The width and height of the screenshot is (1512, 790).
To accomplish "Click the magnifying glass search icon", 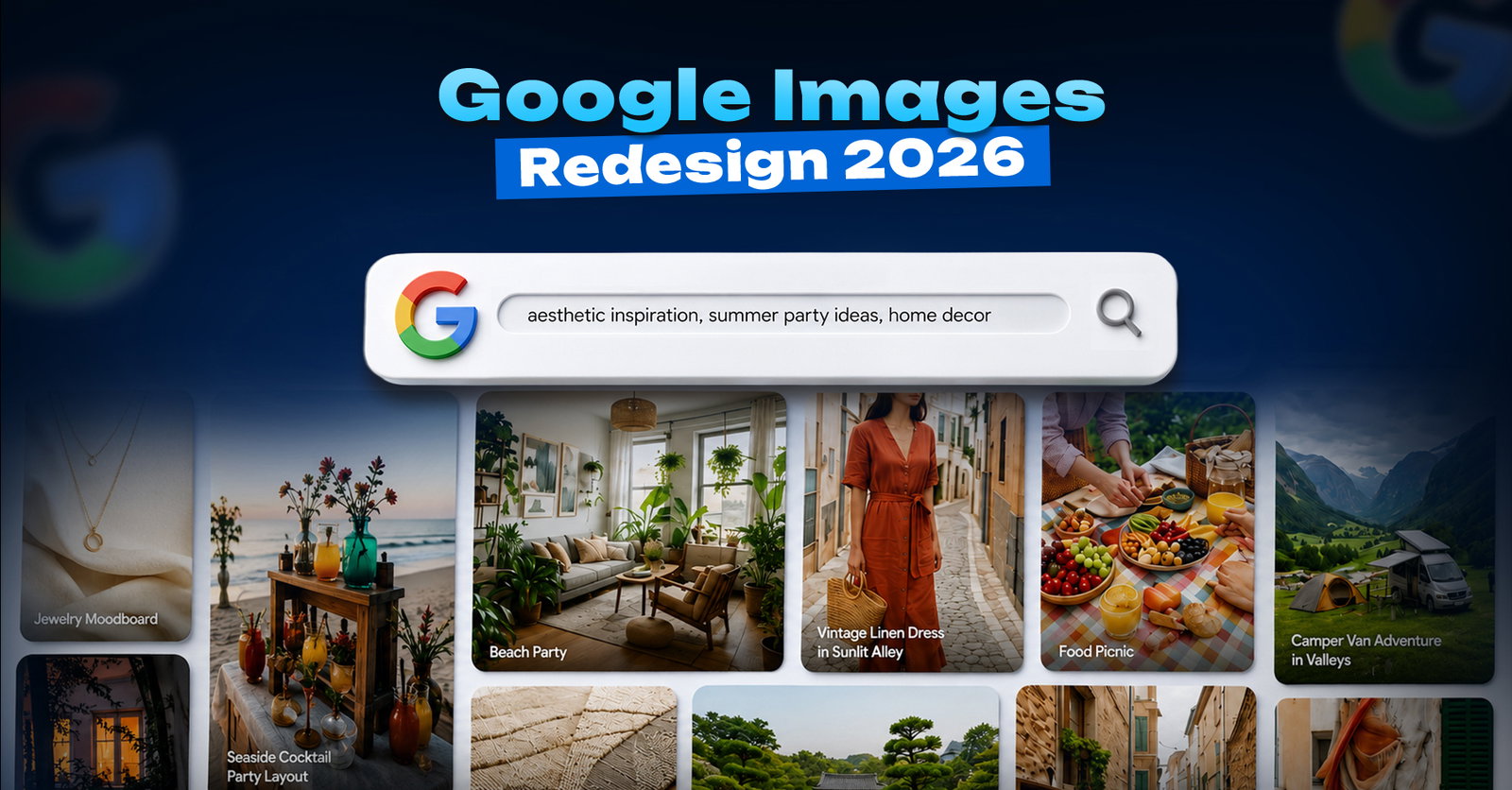I will (x=1118, y=314).
